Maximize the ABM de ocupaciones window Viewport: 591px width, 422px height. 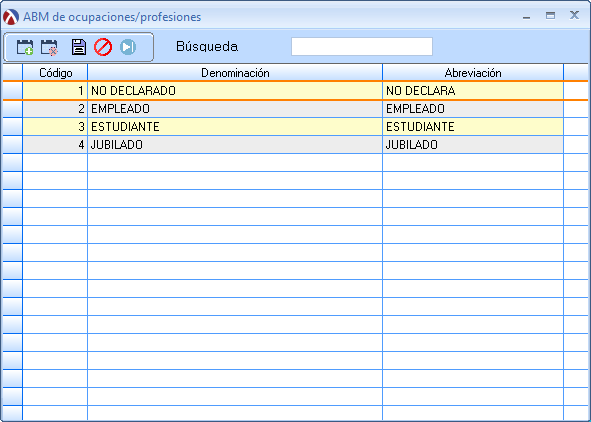tap(550, 16)
